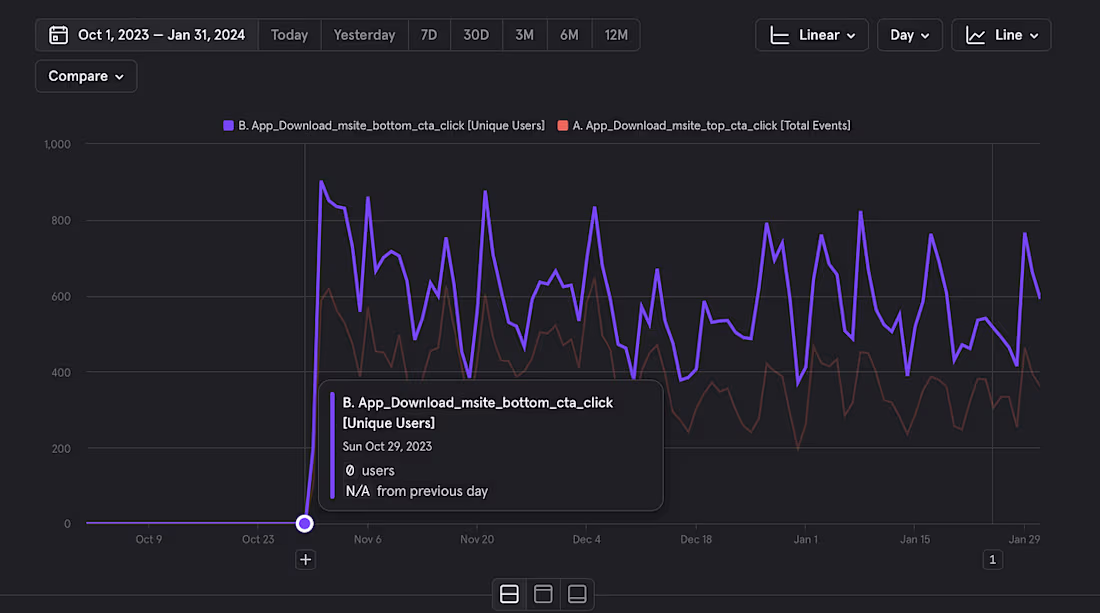
Task: Open the Linear chart scale icon
Action: (x=780, y=34)
